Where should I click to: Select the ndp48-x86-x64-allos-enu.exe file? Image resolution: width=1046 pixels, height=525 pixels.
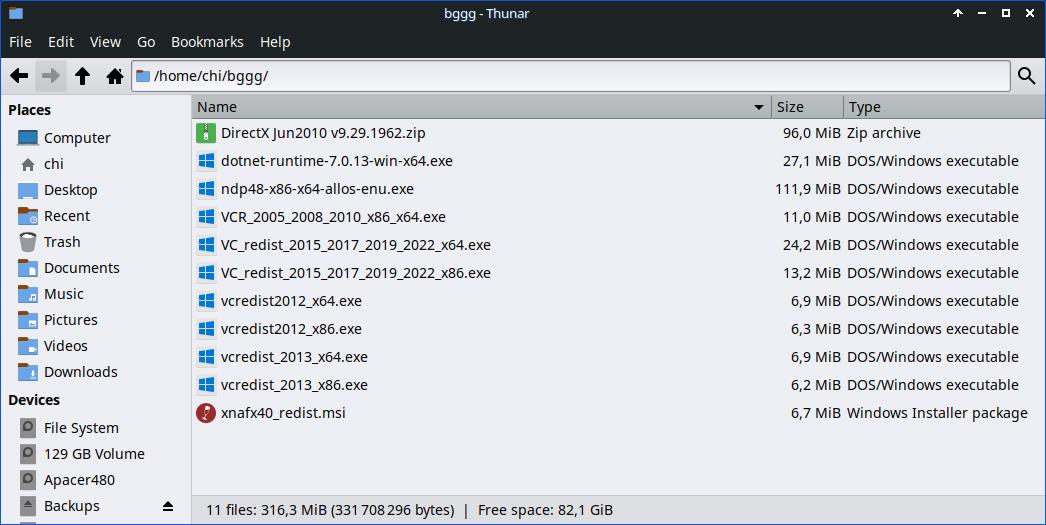click(317, 189)
